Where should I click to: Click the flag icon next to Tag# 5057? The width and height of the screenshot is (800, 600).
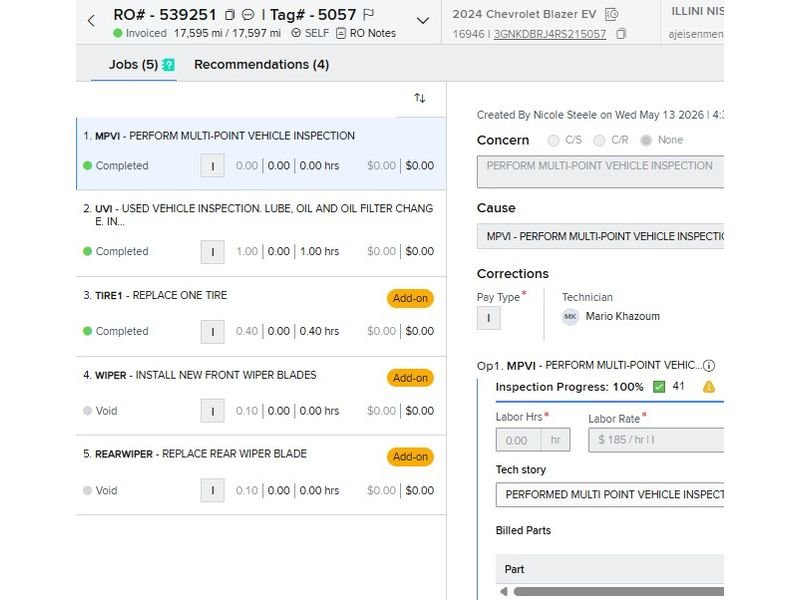pos(368,14)
